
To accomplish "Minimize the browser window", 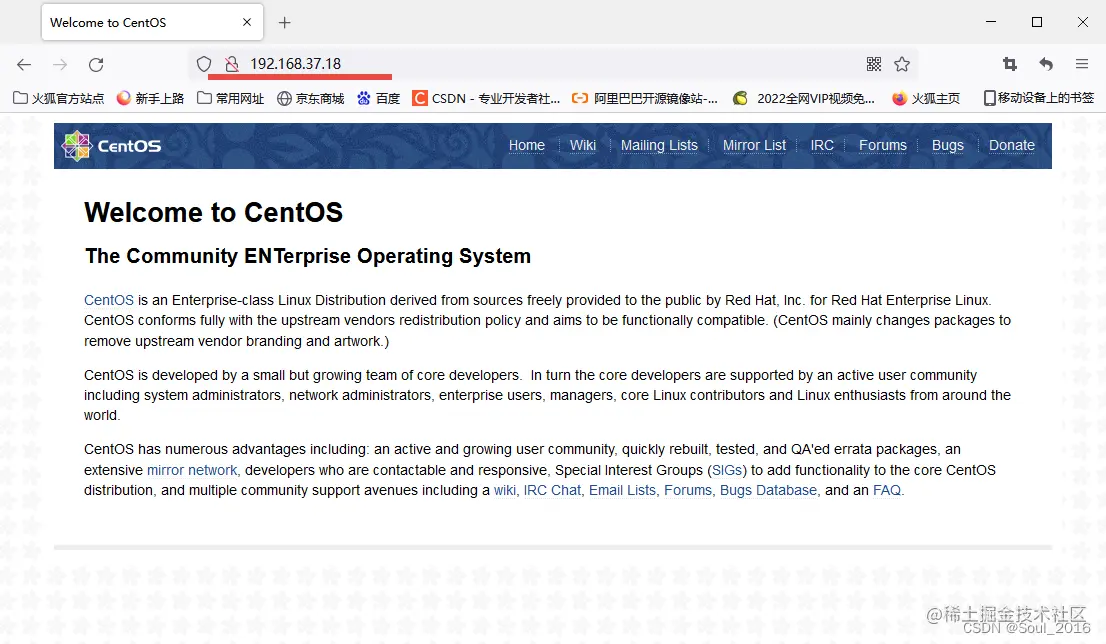I will (x=991, y=22).
